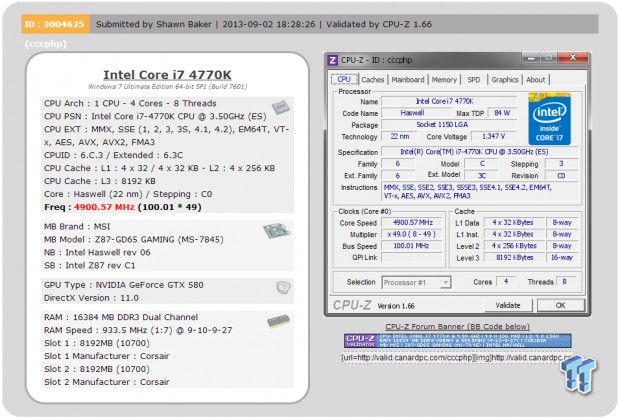Click the Package Socket 1150 LGA field
This screenshot has height=418, width=620.
pyautogui.click(x=449, y=125)
